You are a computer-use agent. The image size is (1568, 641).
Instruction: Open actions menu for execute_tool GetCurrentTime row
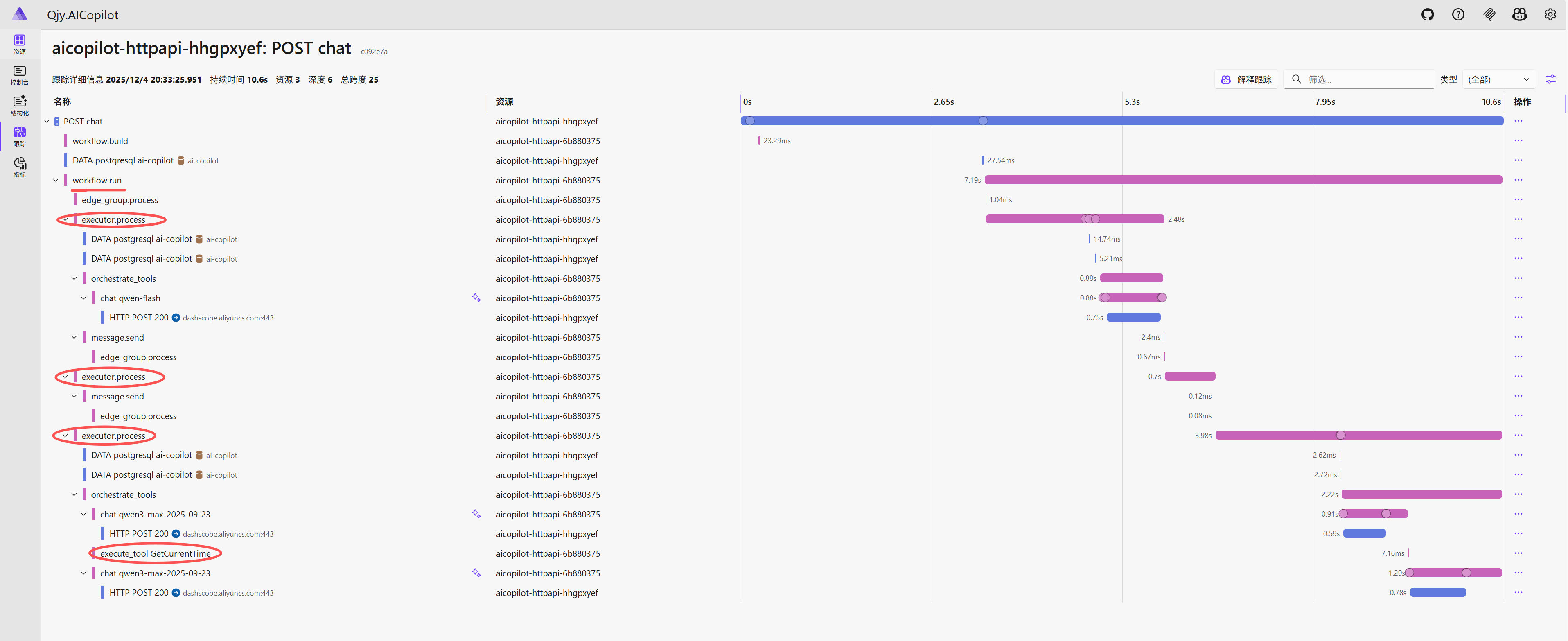(1518, 553)
